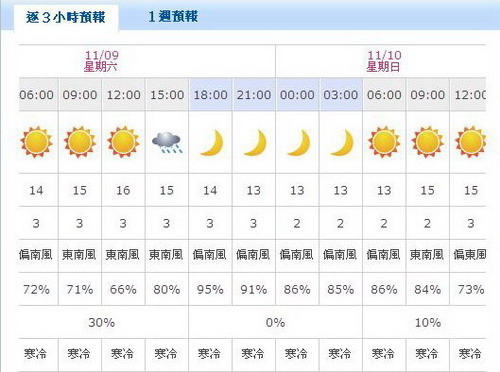Click the 15:00 time column header
The image size is (500, 372).
[x=167, y=95]
